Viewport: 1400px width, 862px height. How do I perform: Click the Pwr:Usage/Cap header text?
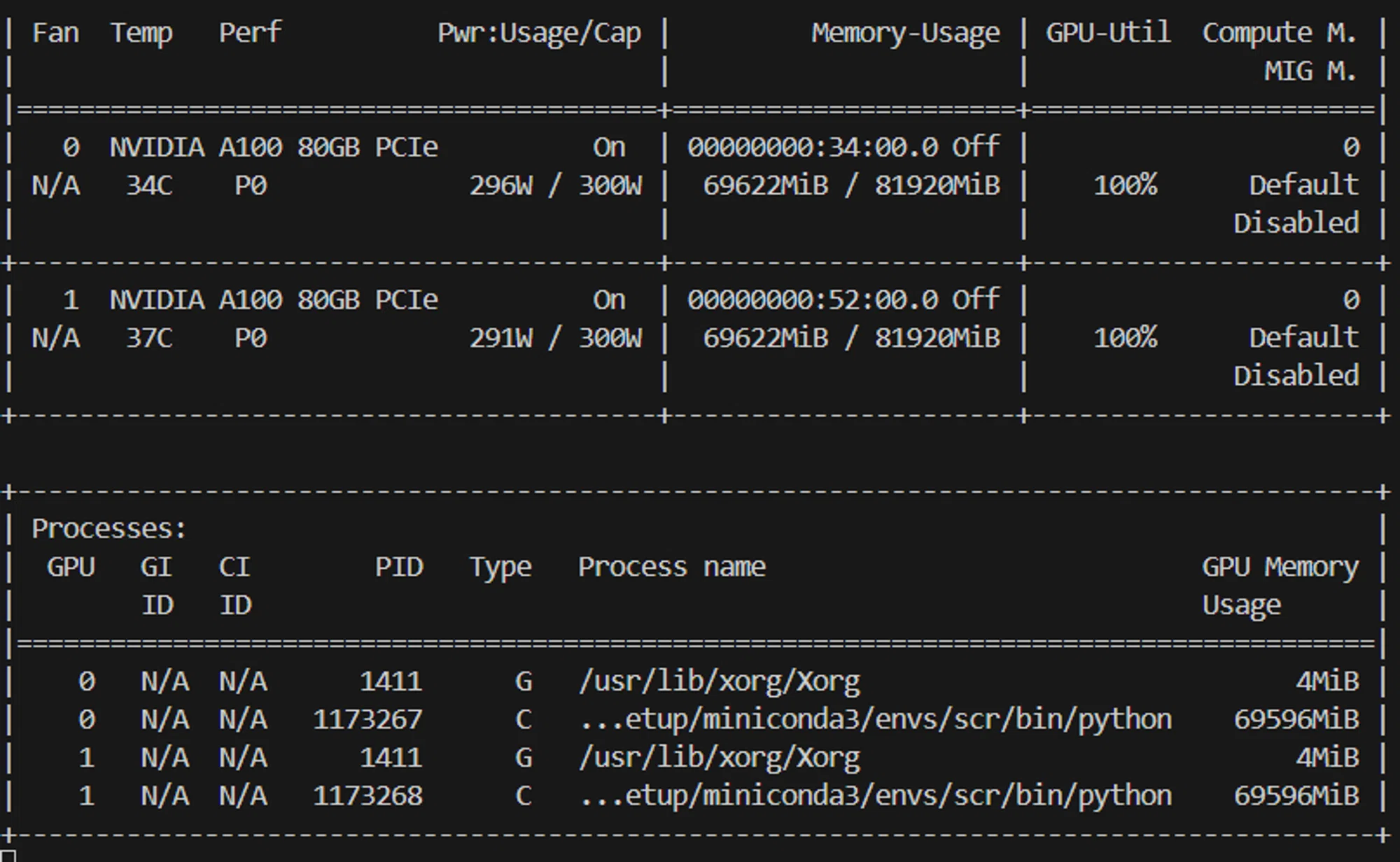539,33
